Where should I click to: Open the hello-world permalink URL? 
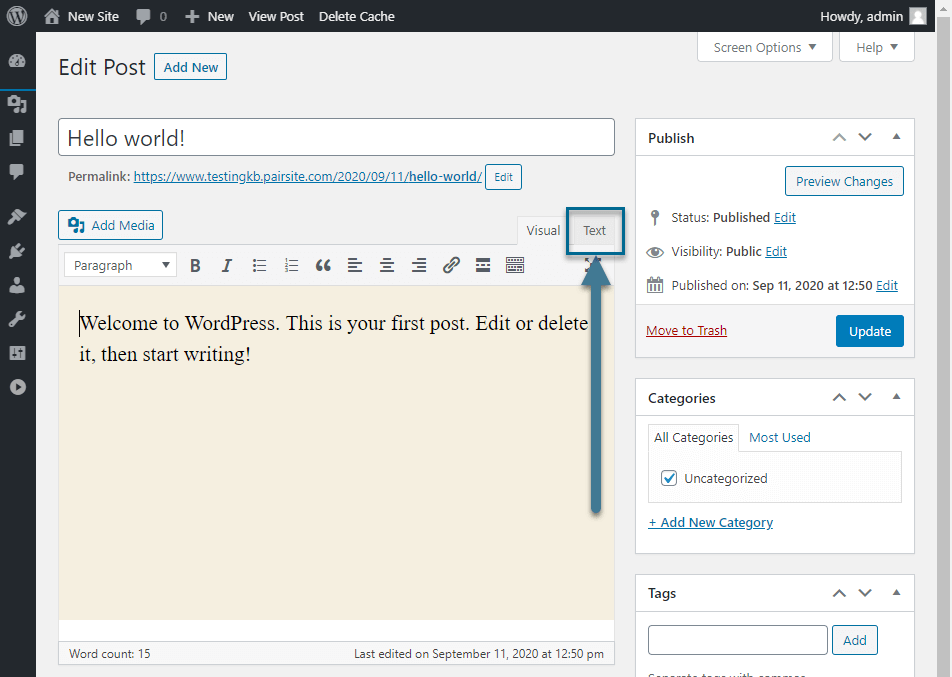point(308,177)
